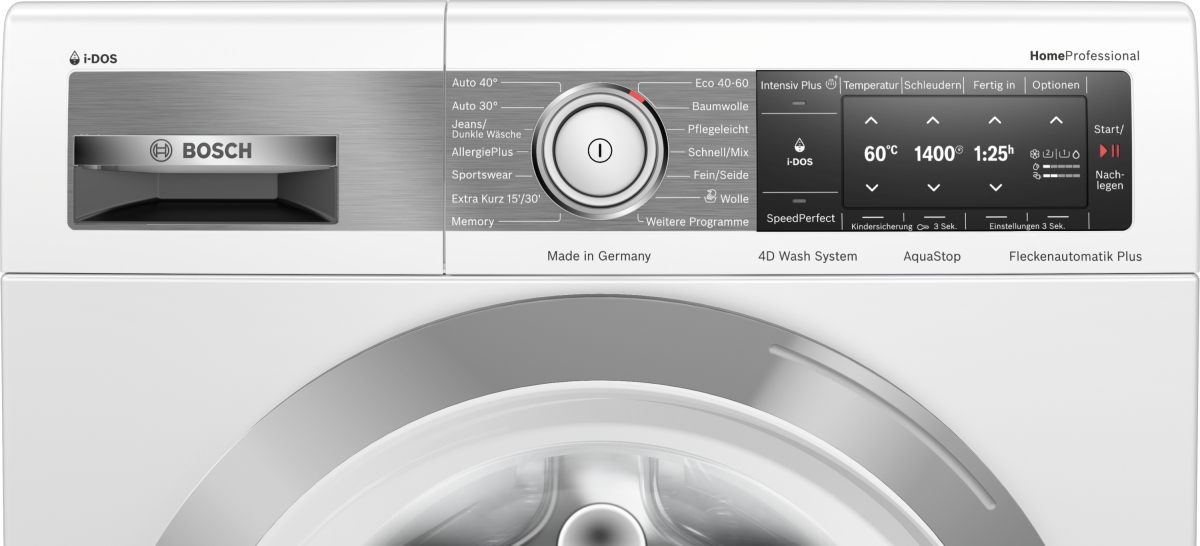Raise spin speed with the arrow above 1400
Image resolution: width=1200 pixels, height=546 pixels.
(x=933, y=121)
